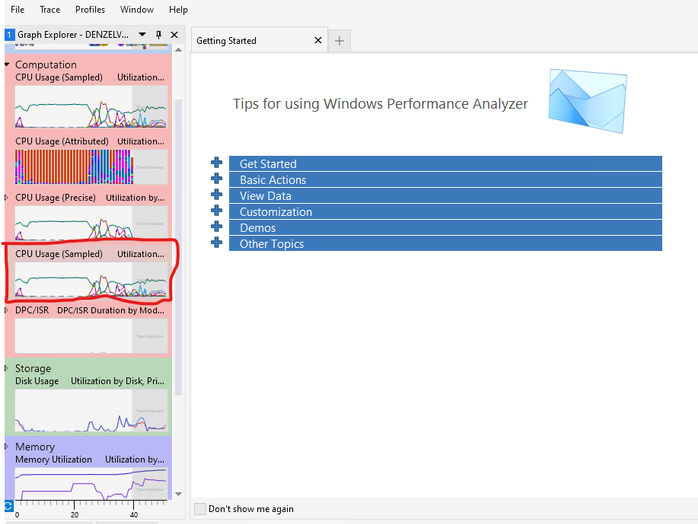Open the Help menu
The width and height of the screenshot is (698, 524).
[178, 9]
